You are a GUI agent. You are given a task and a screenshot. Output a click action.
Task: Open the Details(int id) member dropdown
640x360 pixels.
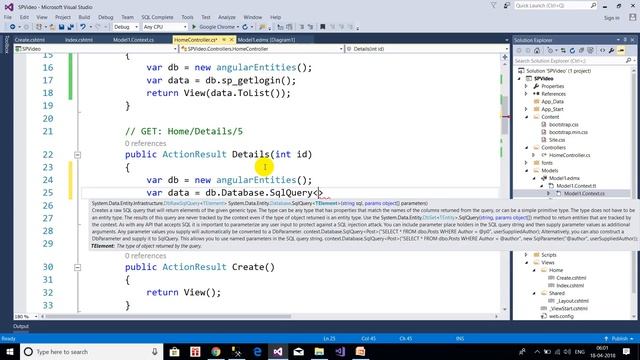[427, 49]
